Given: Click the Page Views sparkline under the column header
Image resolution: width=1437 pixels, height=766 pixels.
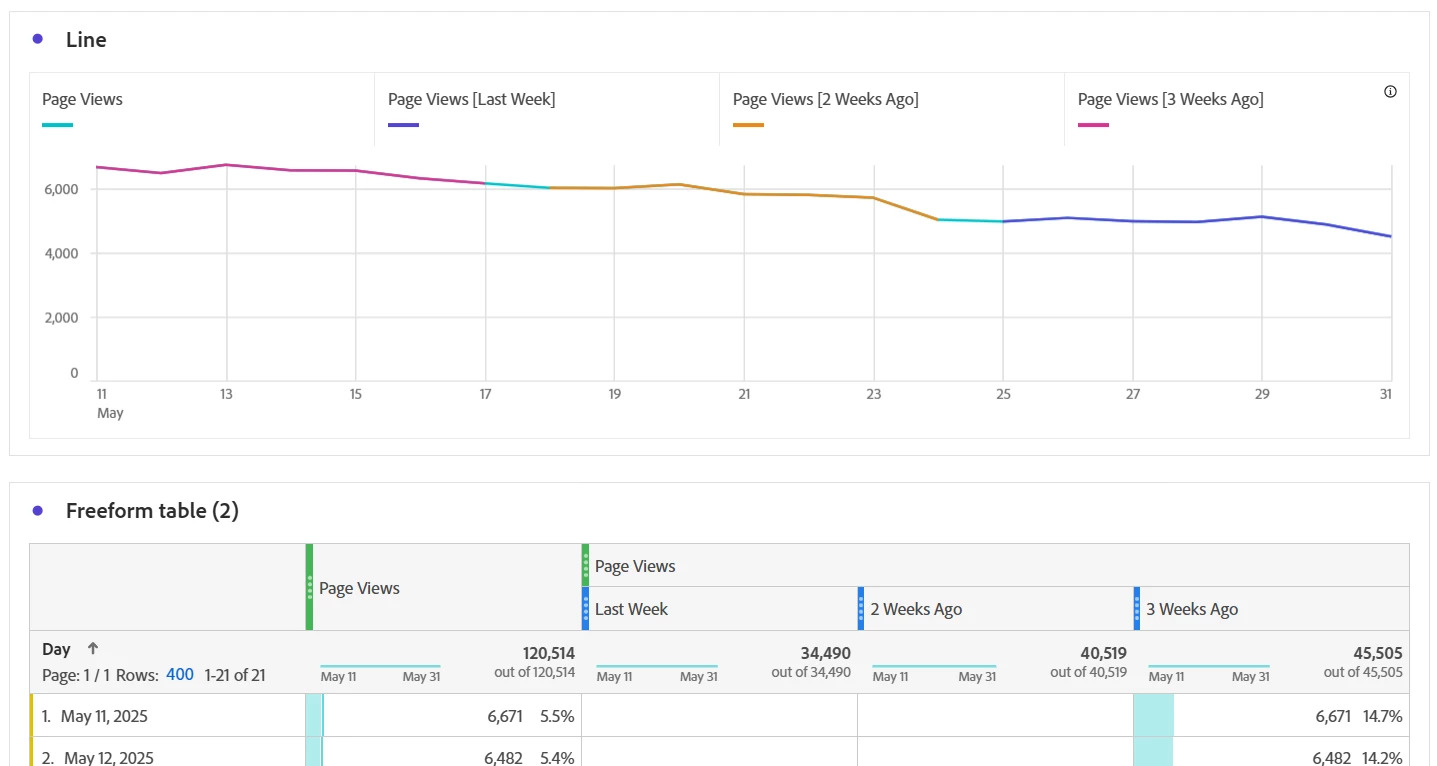Looking at the screenshot, I should [380, 666].
